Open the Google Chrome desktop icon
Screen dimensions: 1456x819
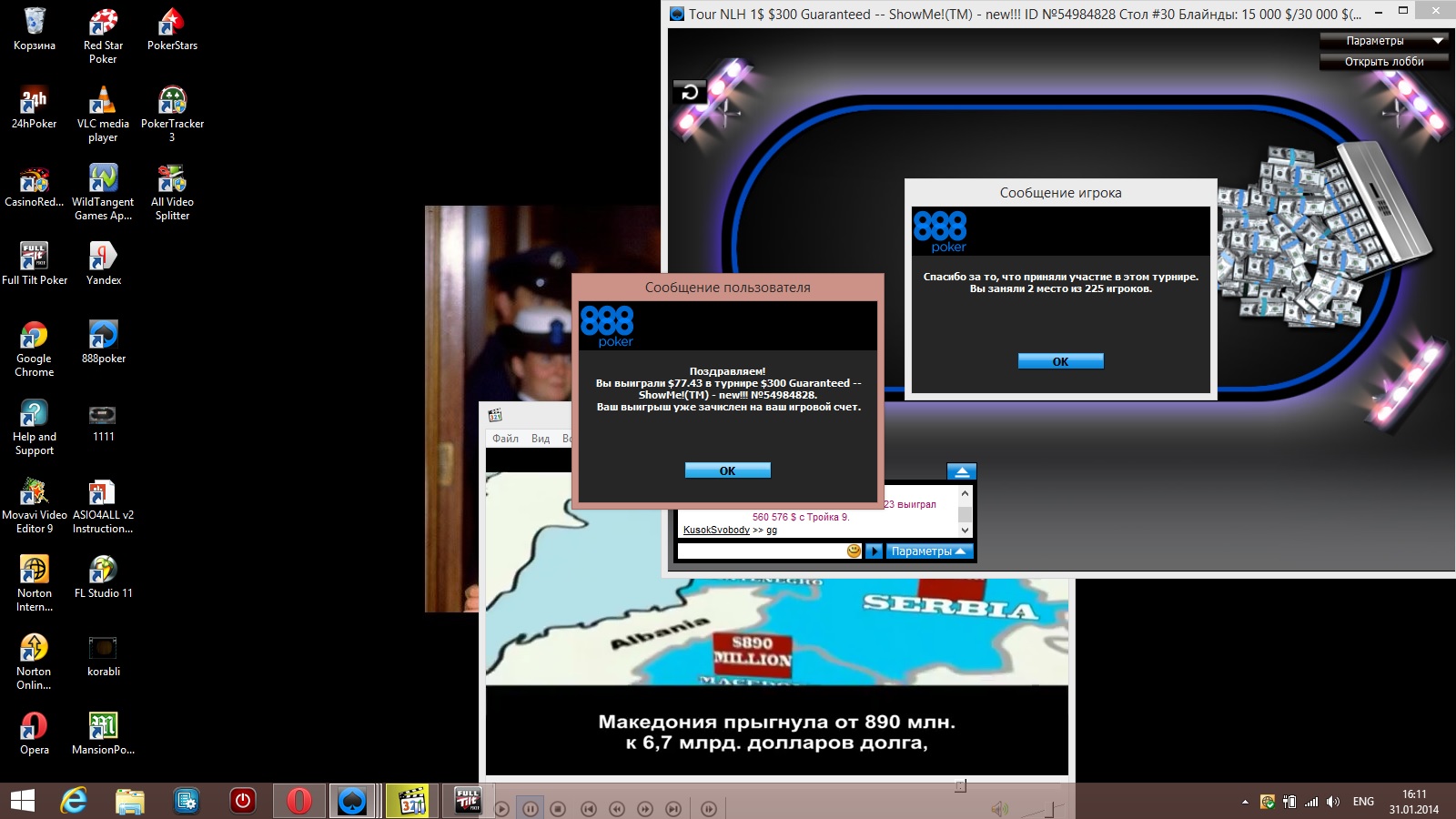pos(35,349)
